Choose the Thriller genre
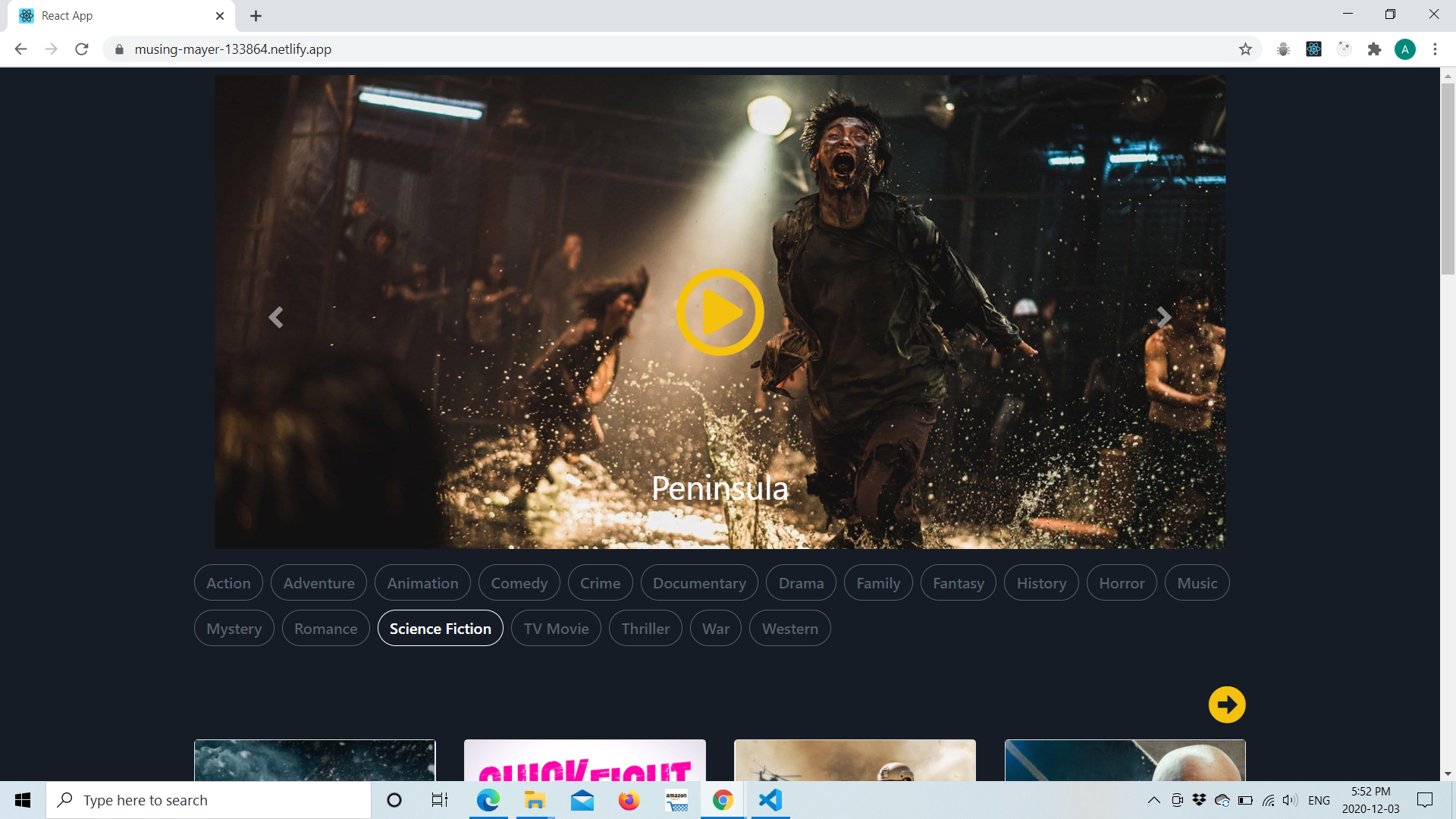The image size is (1456, 819). [645, 629]
